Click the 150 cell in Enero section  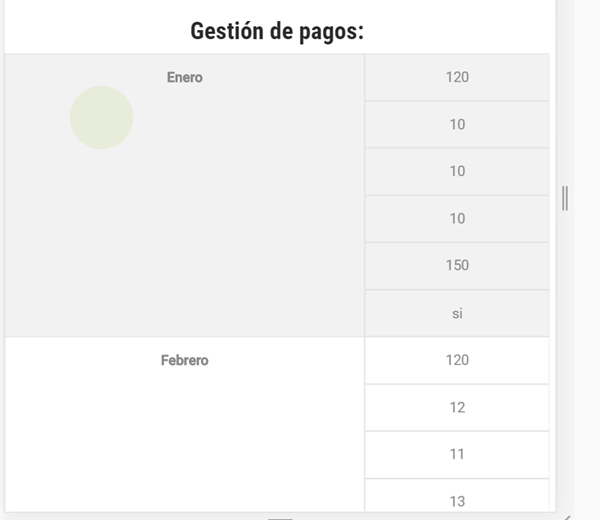457,265
